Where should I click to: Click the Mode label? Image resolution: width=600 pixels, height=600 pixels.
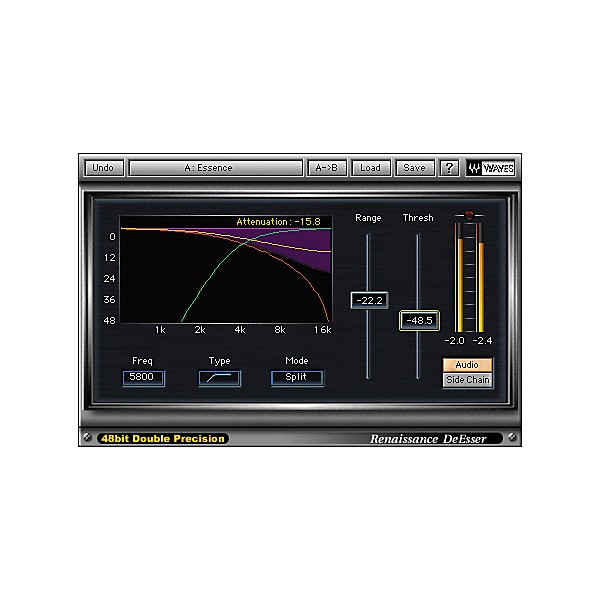pos(297,361)
